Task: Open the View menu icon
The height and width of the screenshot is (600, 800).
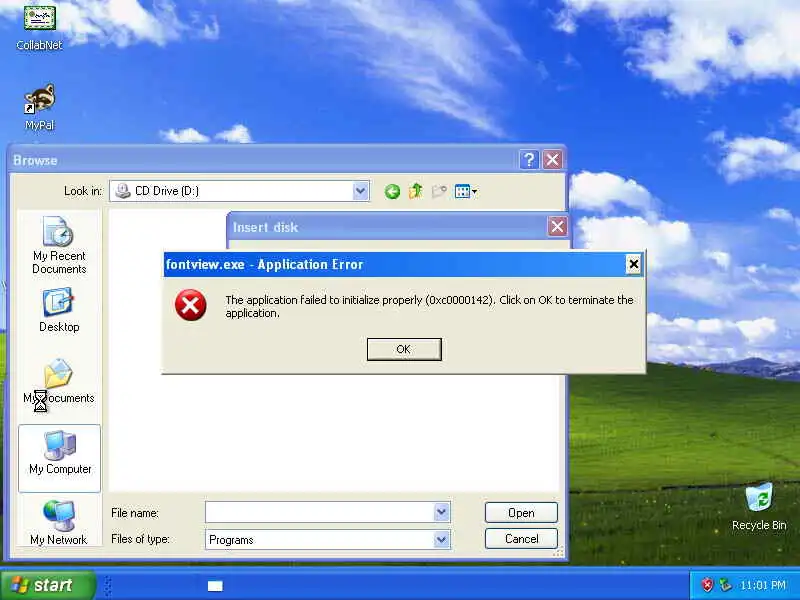Action: click(465, 192)
